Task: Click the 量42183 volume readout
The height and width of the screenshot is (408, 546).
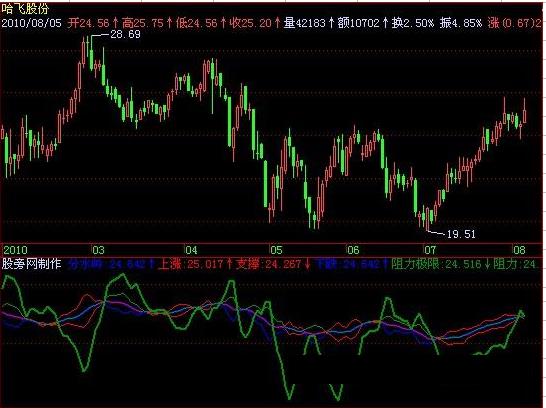Action: click(305, 23)
